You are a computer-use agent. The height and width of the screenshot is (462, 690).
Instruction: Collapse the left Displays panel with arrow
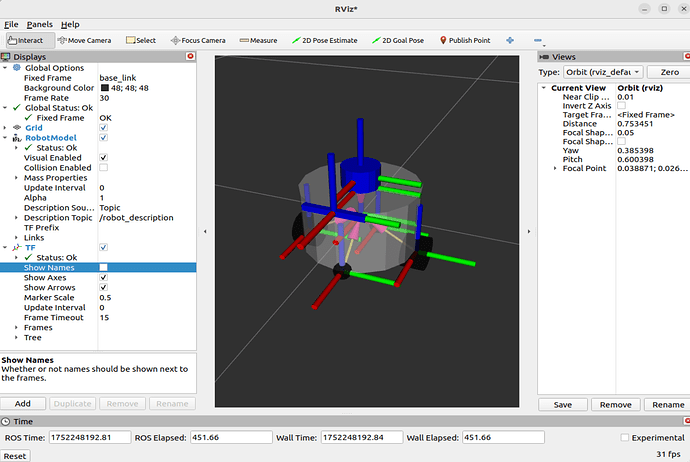pos(205,231)
